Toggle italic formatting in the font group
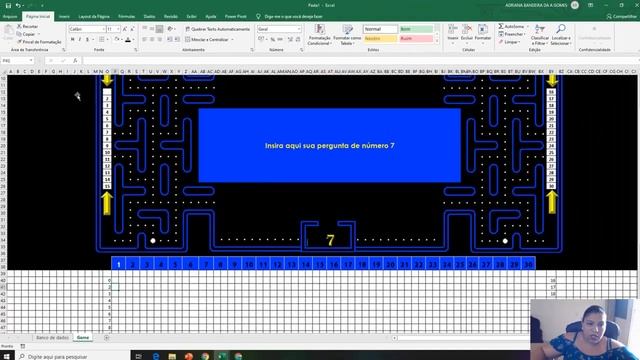 click(x=80, y=40)
